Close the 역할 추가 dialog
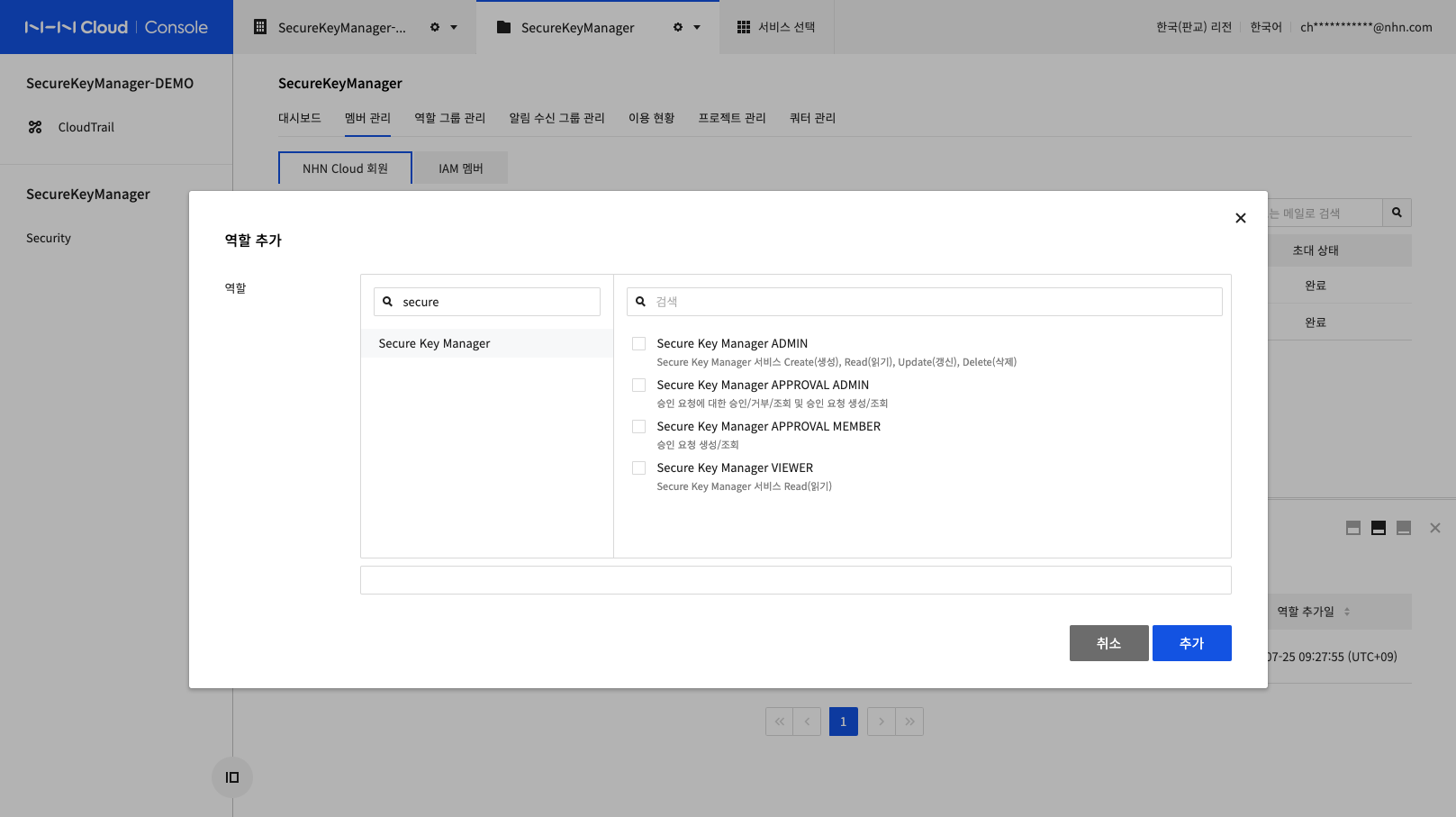This screenshot has width=1456, height=817. tap(1241, 218)
